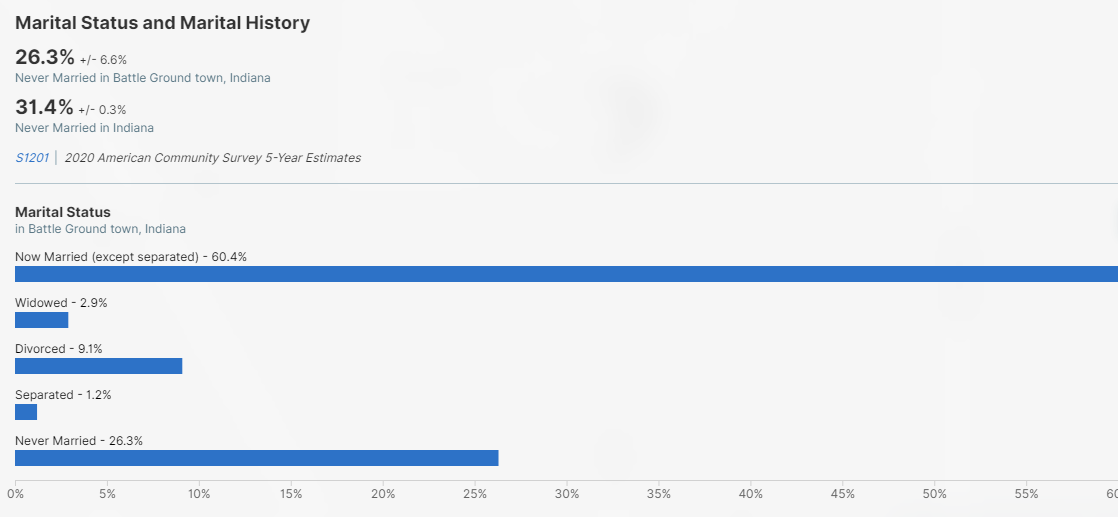1118x517 pixels.
Task: Click the Never Married blue bar
Action: click(x=256, y=458)
